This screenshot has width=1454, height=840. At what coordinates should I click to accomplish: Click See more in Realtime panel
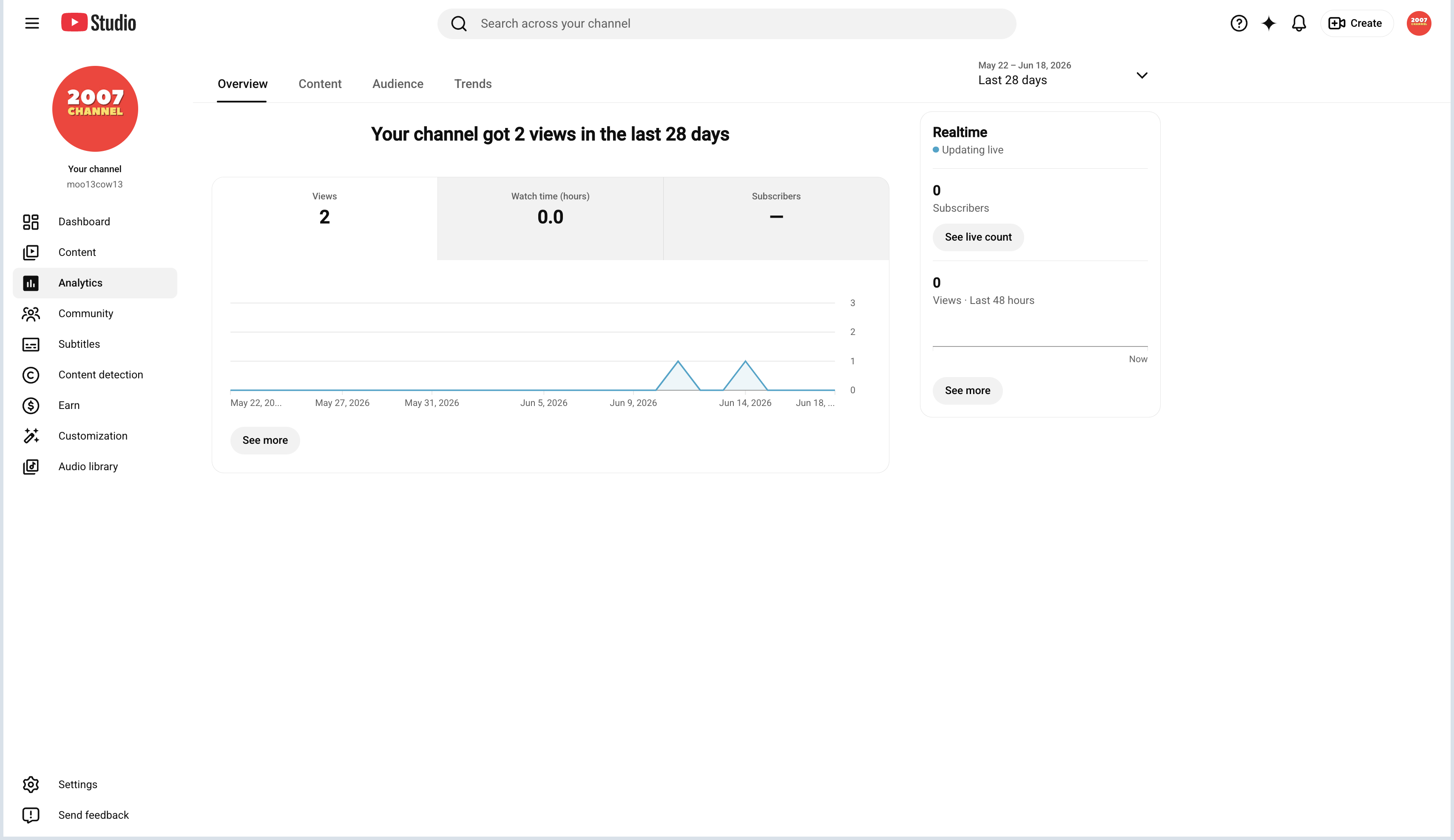[x=968, y=391]
